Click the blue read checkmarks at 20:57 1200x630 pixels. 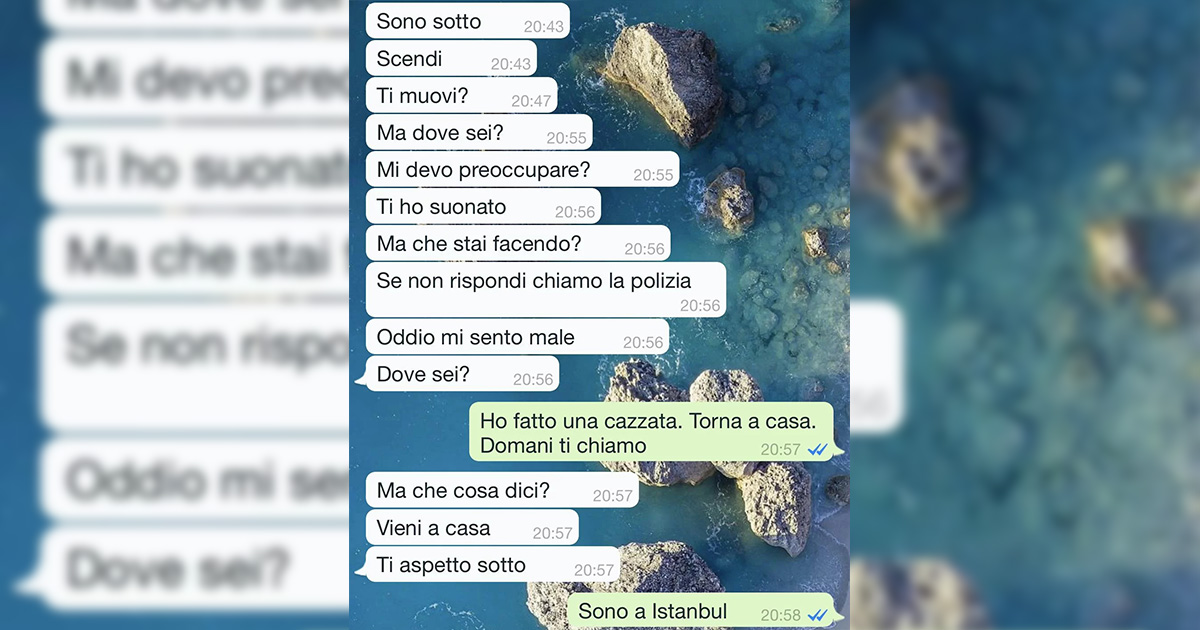coord(817,449)
